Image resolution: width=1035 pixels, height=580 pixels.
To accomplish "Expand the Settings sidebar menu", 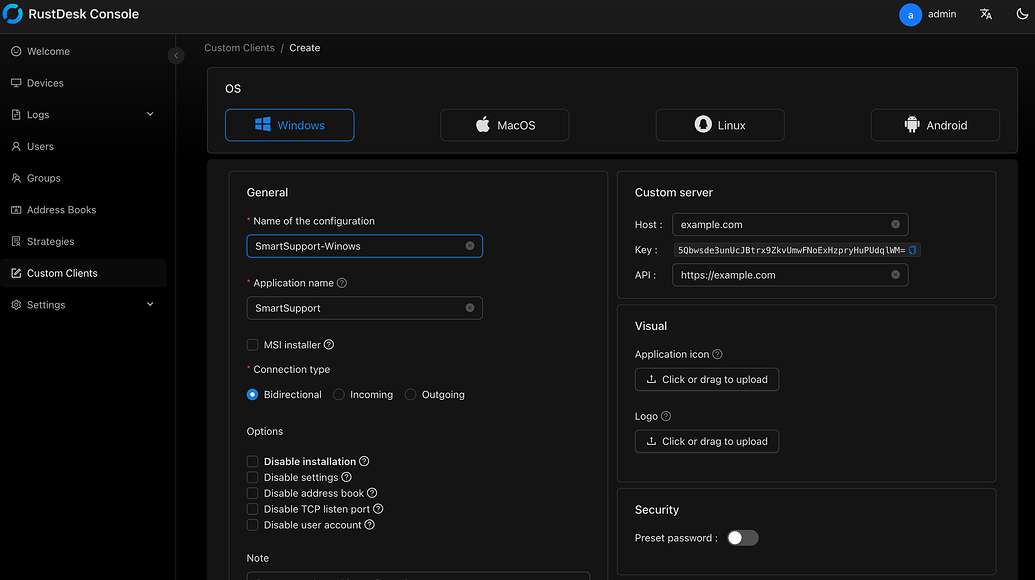I will 83,305.
